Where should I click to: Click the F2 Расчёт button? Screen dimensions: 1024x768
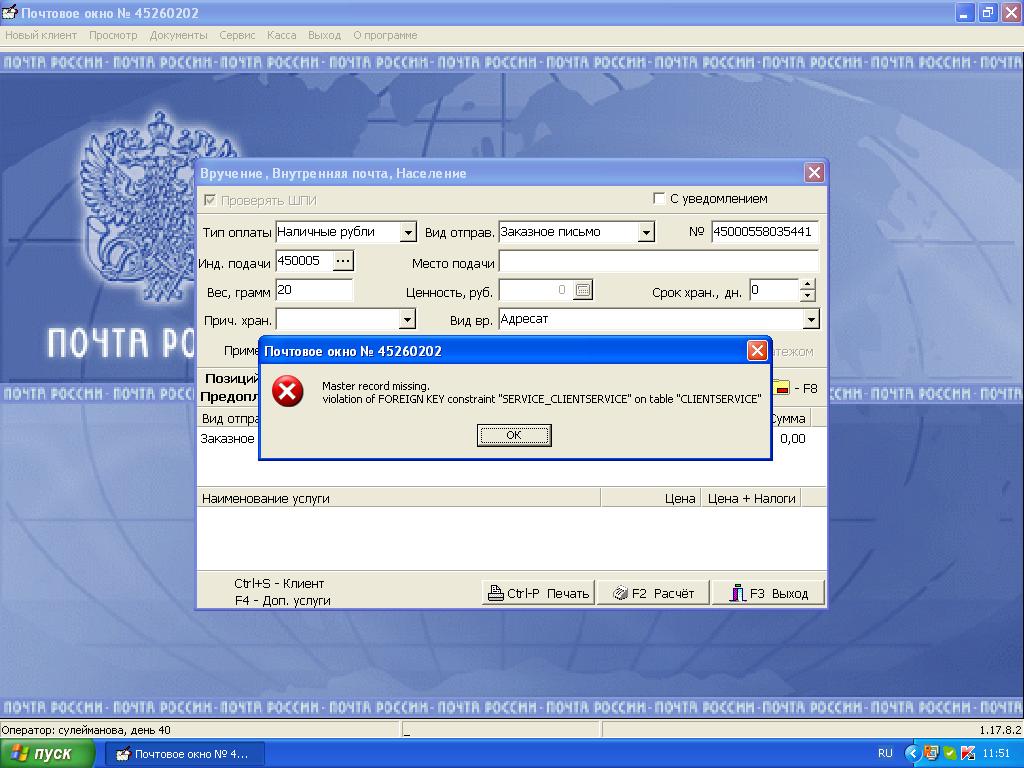(653, 593)
